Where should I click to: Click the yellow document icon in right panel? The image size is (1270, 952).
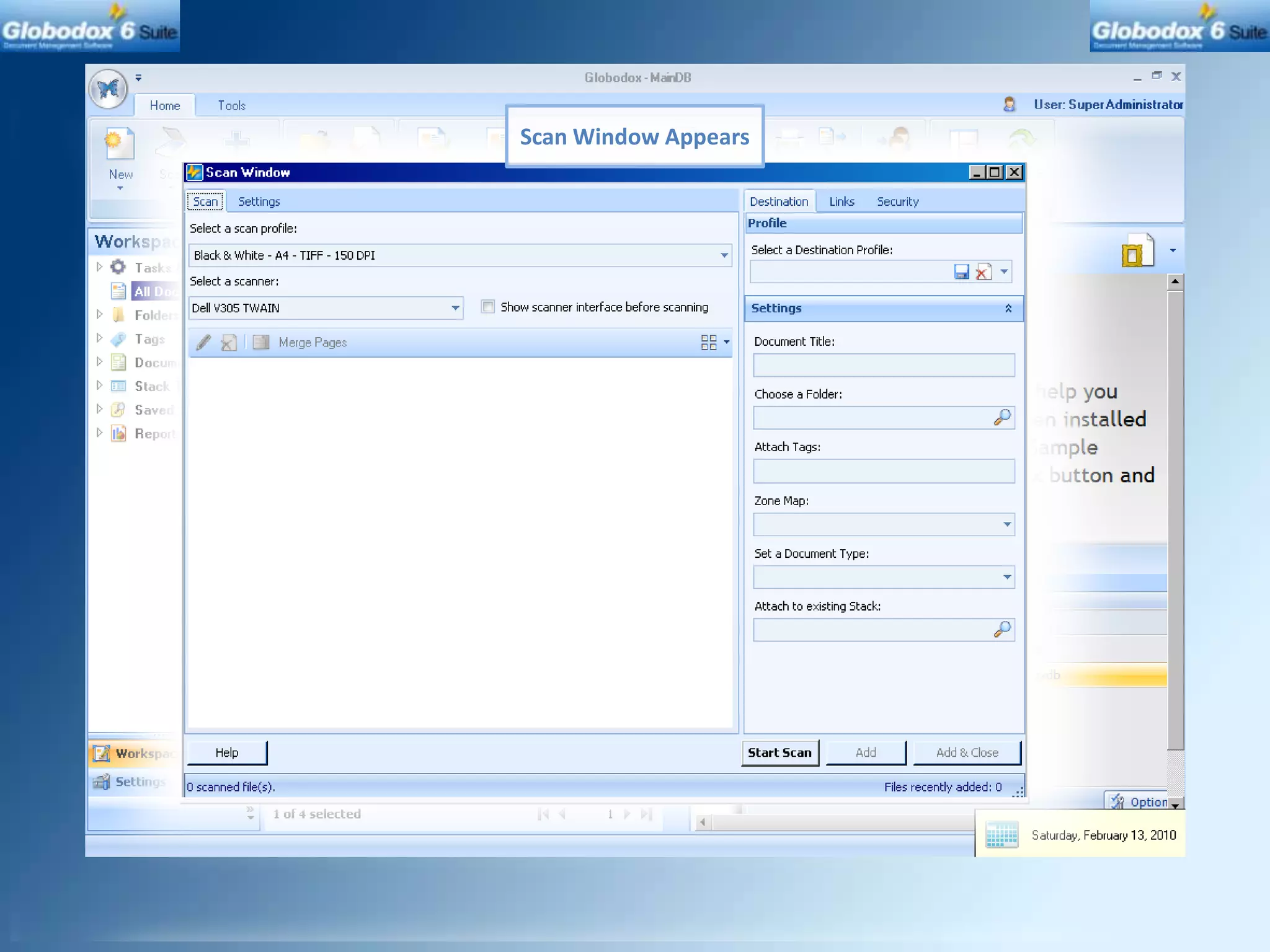(x=1138, y=250)
